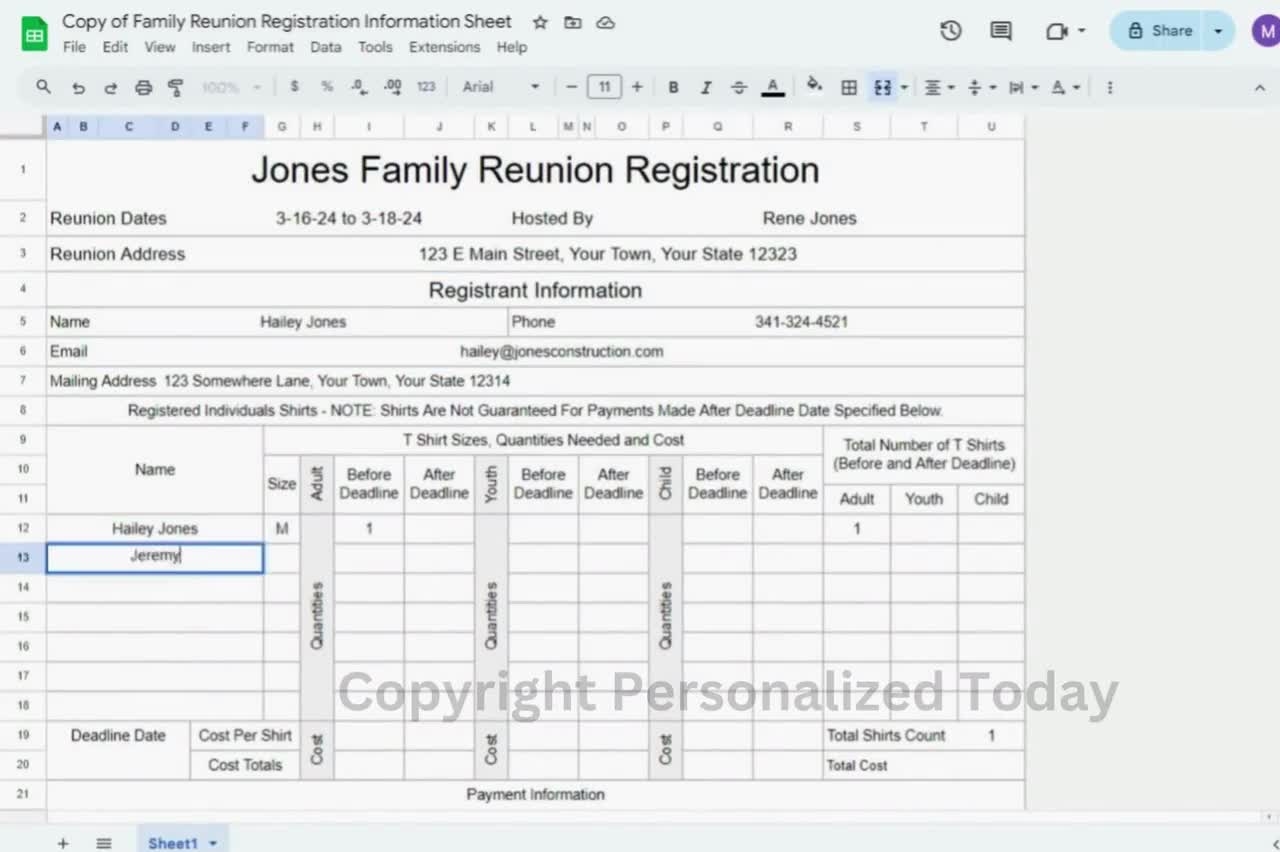Viewport: 1280px width, 852px height.
Task: Open version history
Action: [x=950, y=31]
